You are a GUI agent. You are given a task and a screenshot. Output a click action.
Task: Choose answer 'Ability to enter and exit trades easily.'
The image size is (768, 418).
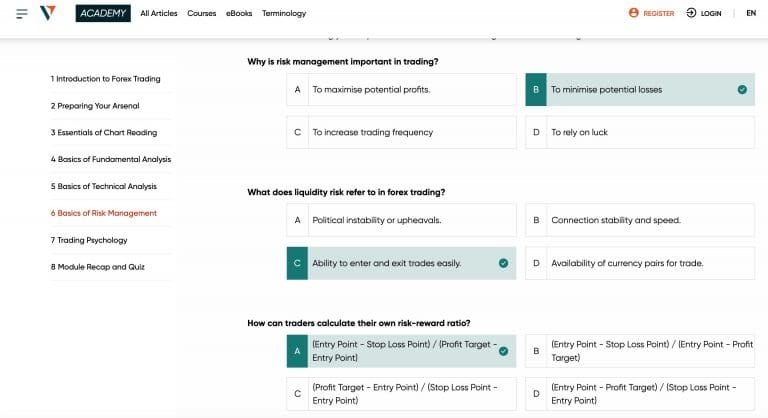[x=401, y=263]
